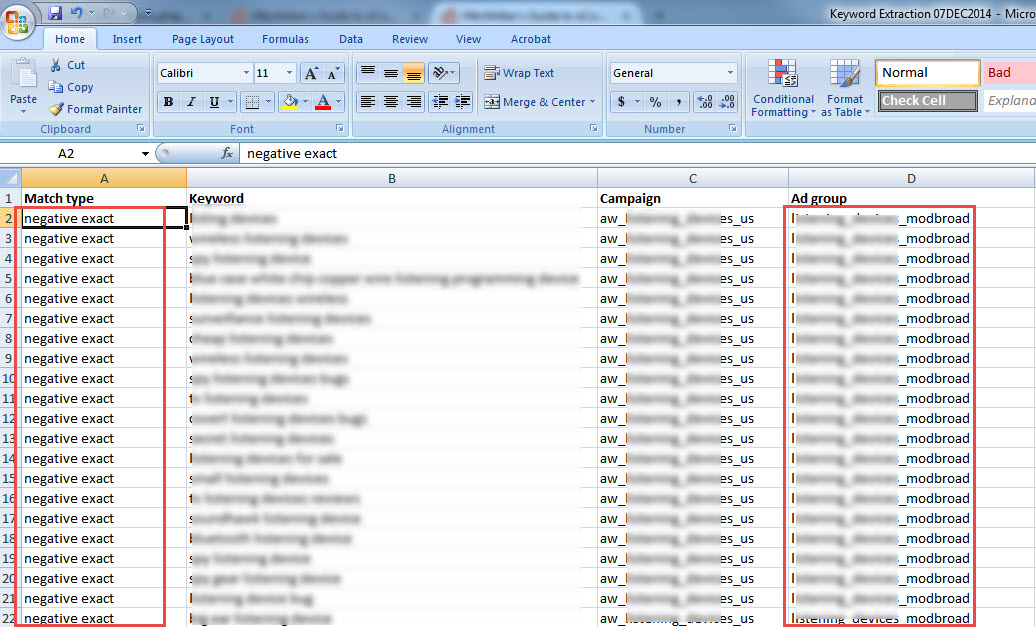Click the Percent Style icon
This screenshot has width=1036, height=627.
pyautogui.click(x=655, y=102)
